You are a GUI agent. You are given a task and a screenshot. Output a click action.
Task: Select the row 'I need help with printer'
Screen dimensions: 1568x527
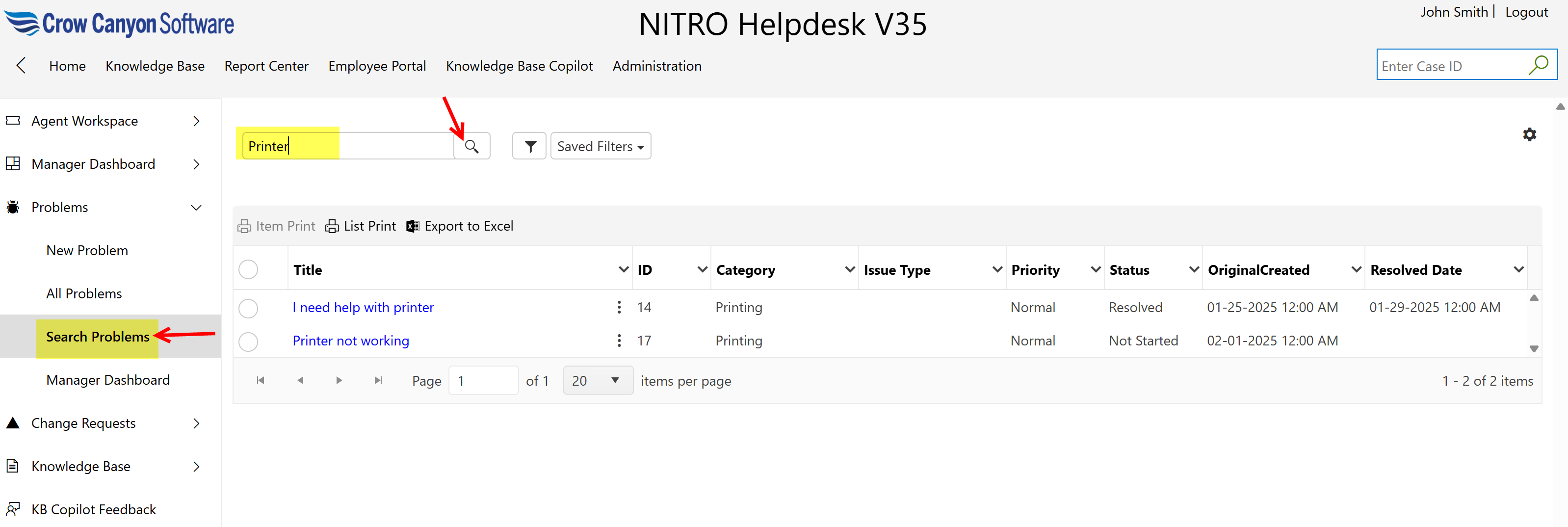click(248, 308)
